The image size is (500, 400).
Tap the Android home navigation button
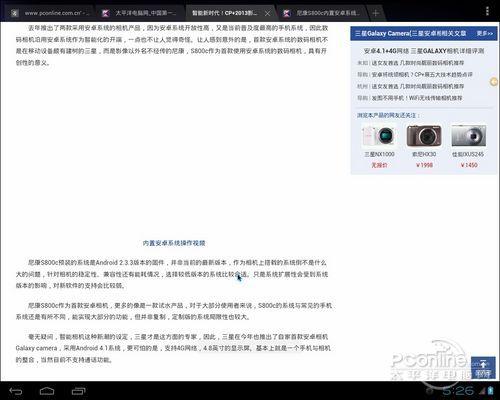pyautogui.click(x=47, y=391)
